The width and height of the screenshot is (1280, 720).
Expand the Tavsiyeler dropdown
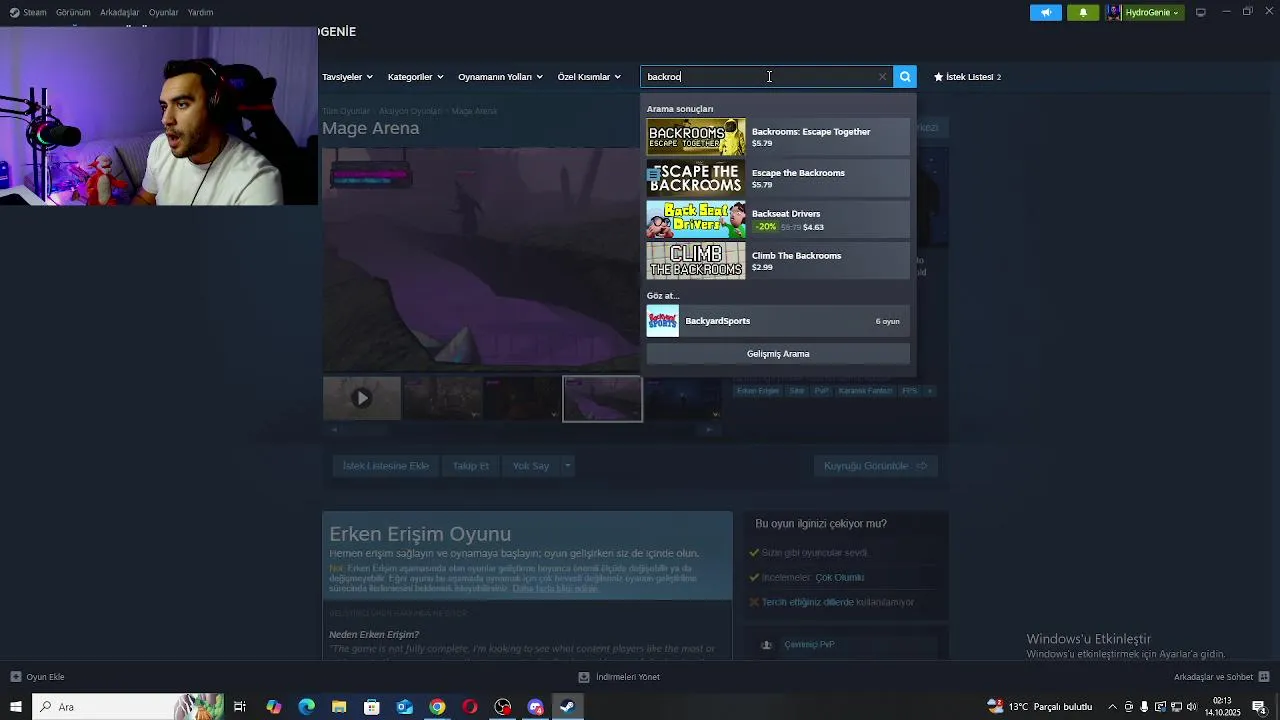347,76
